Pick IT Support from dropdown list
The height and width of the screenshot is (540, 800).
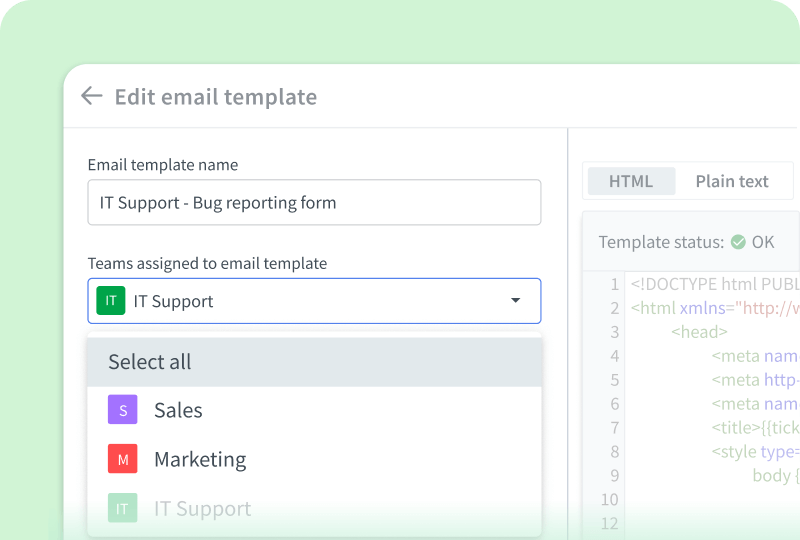click(x=202, y=508)
